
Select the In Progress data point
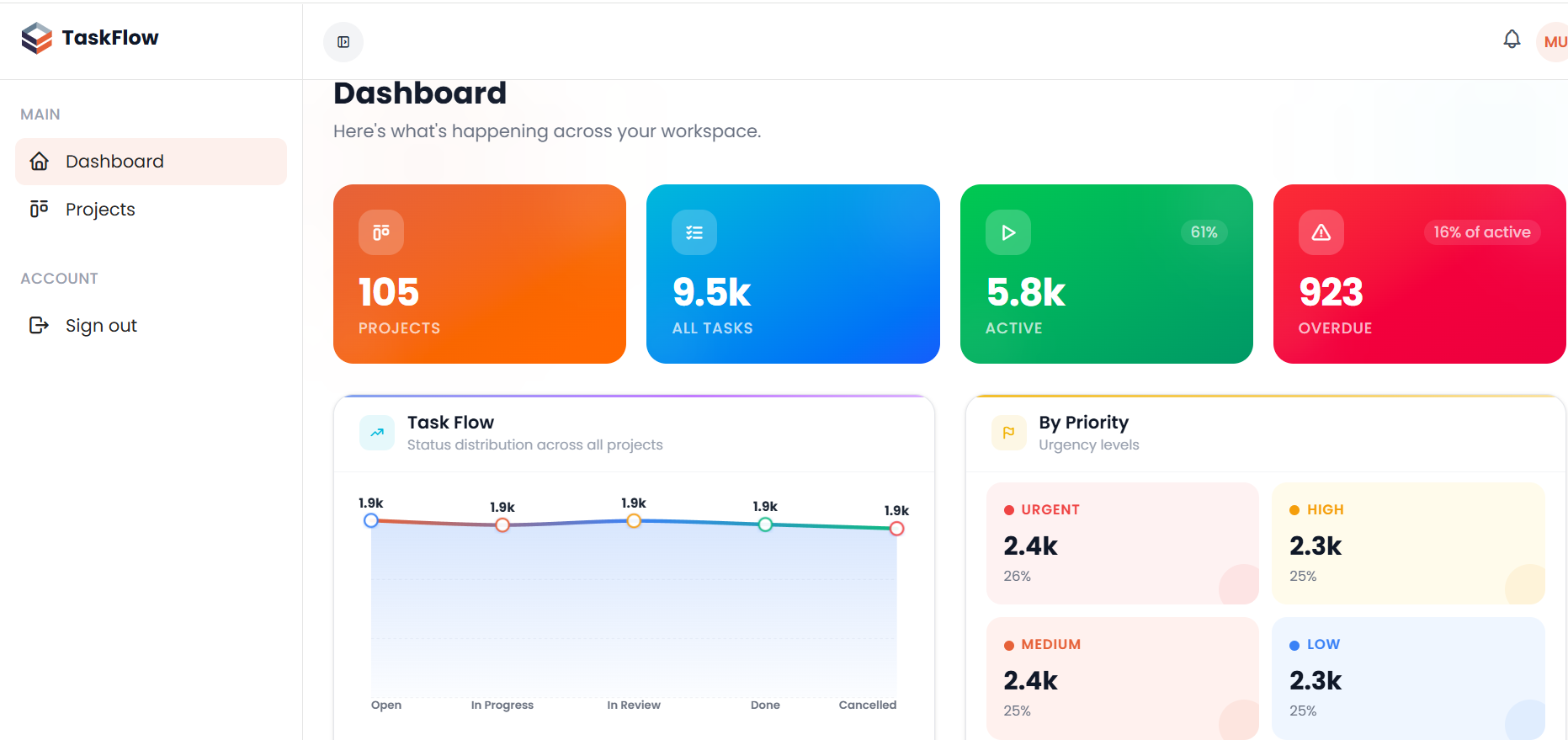point(502,525)
